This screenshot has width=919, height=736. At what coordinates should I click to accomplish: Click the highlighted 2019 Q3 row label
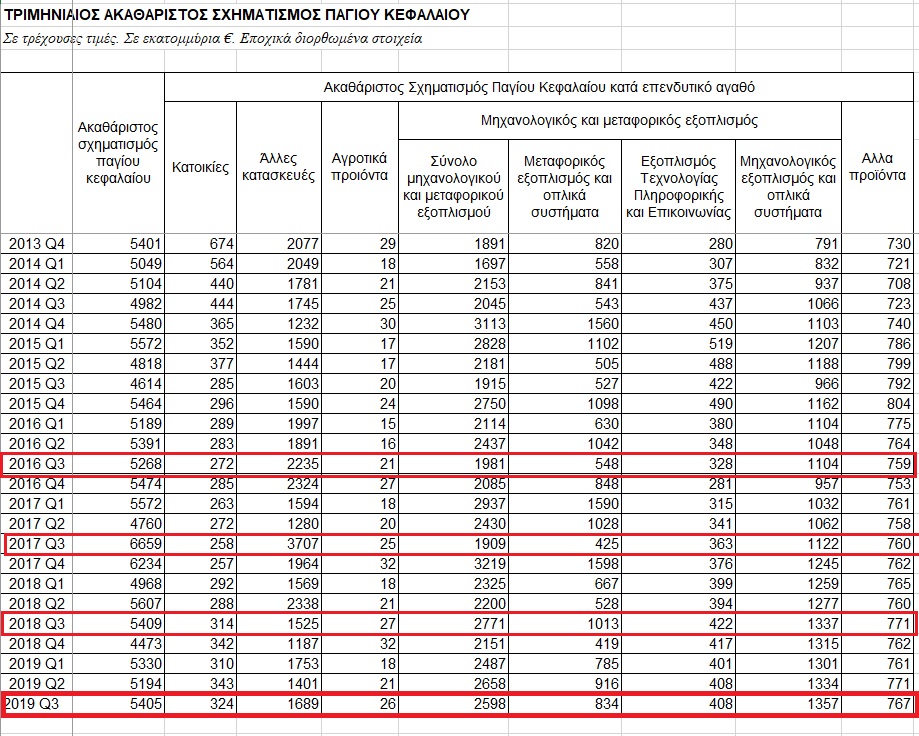click(x=37, y=706)
